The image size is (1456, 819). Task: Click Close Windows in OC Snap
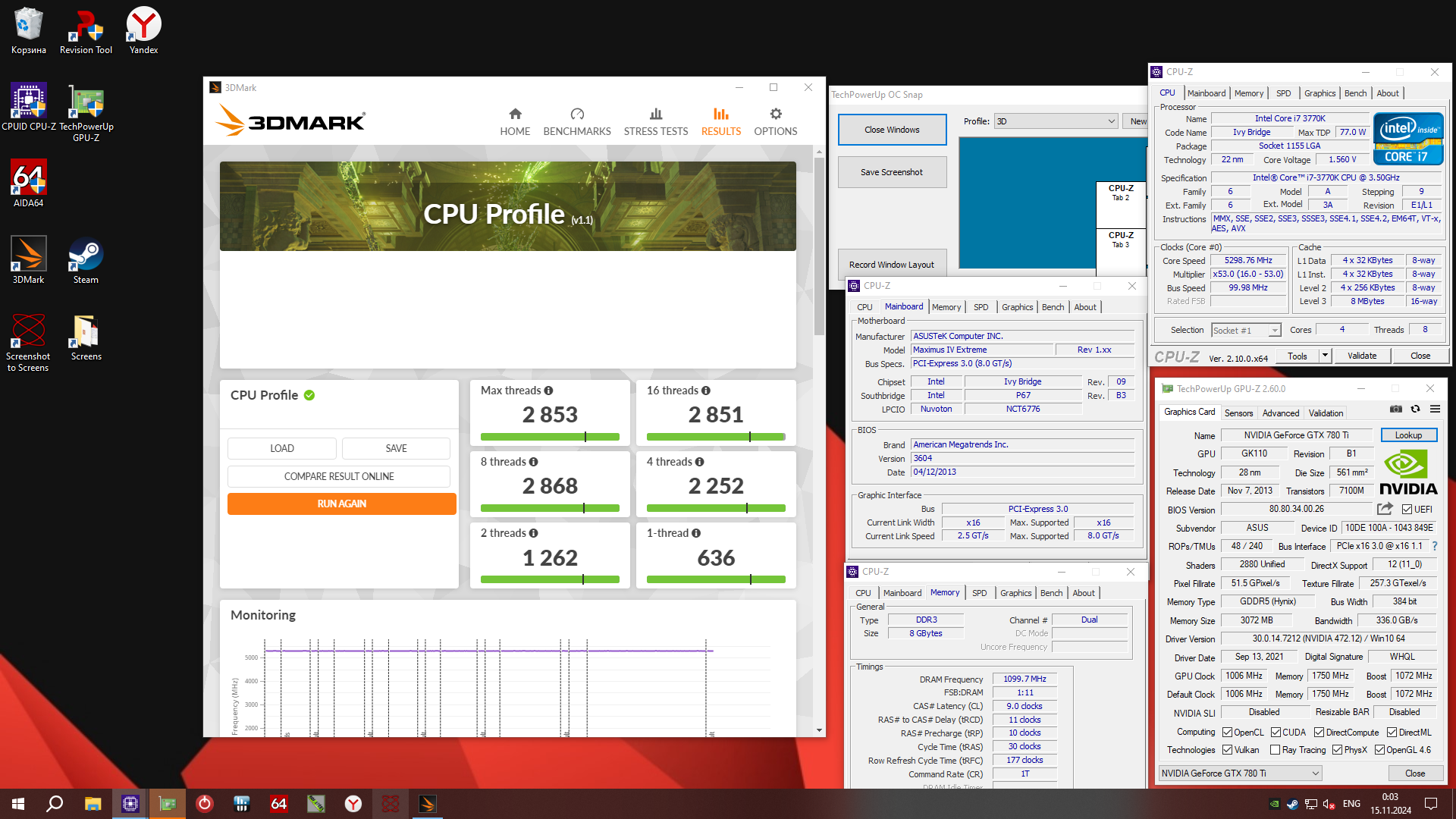click(x=892, y=130)
